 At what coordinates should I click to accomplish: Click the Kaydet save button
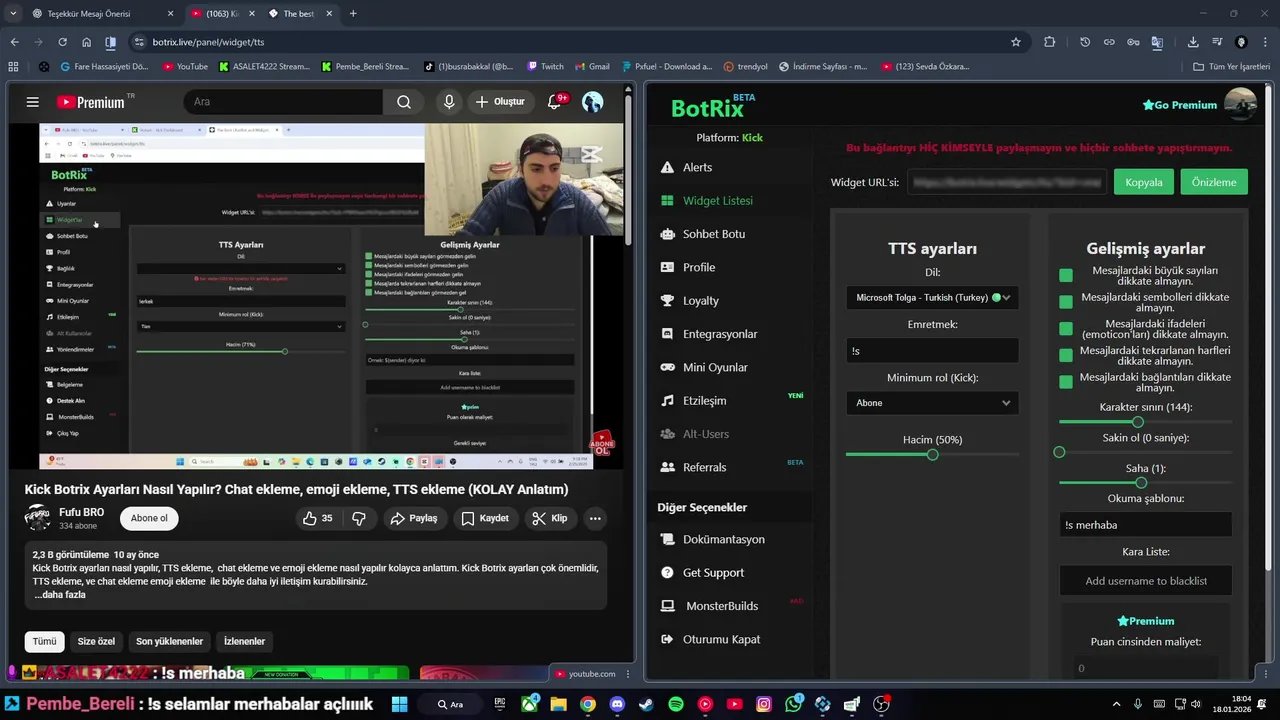pos(485,518)
